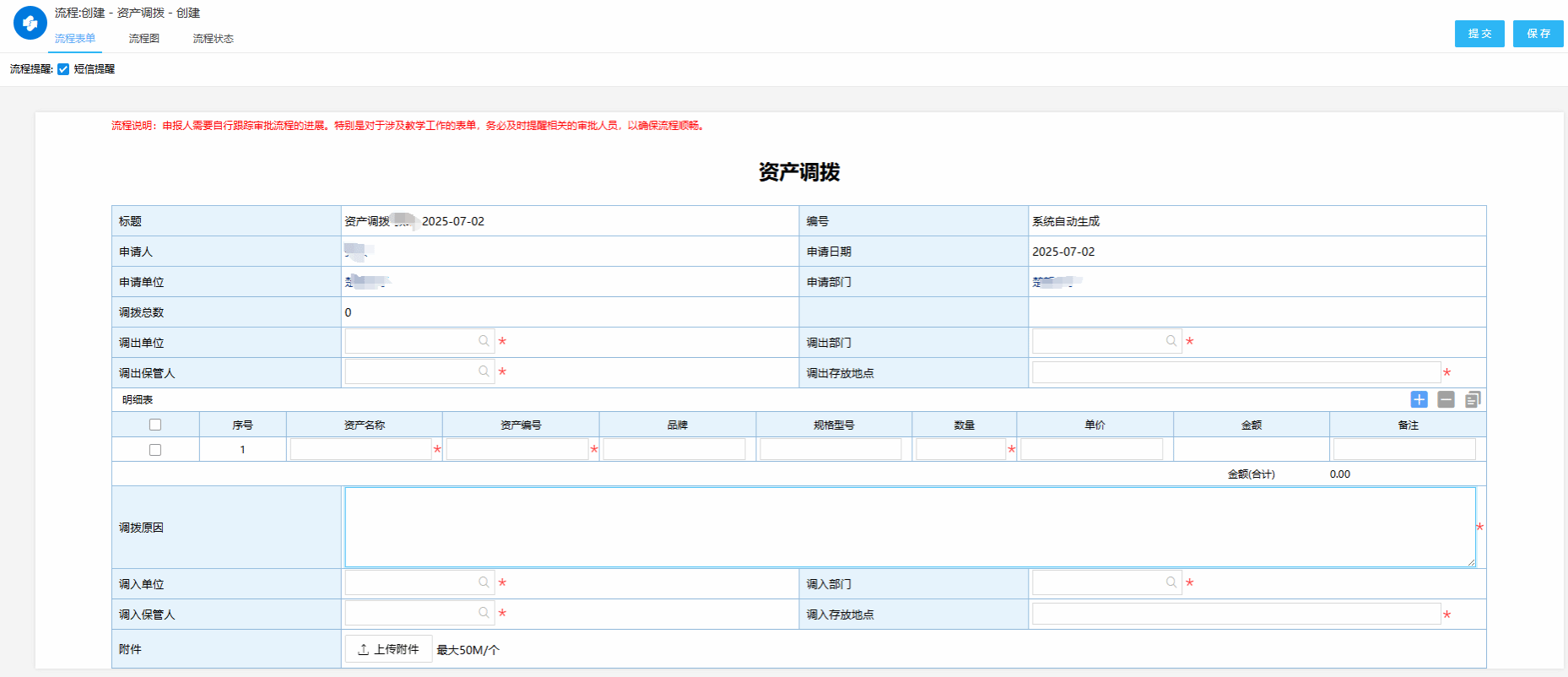Select the checkbox for row 1
This screenshot has width=1568, height=677.
click(155, 450)
